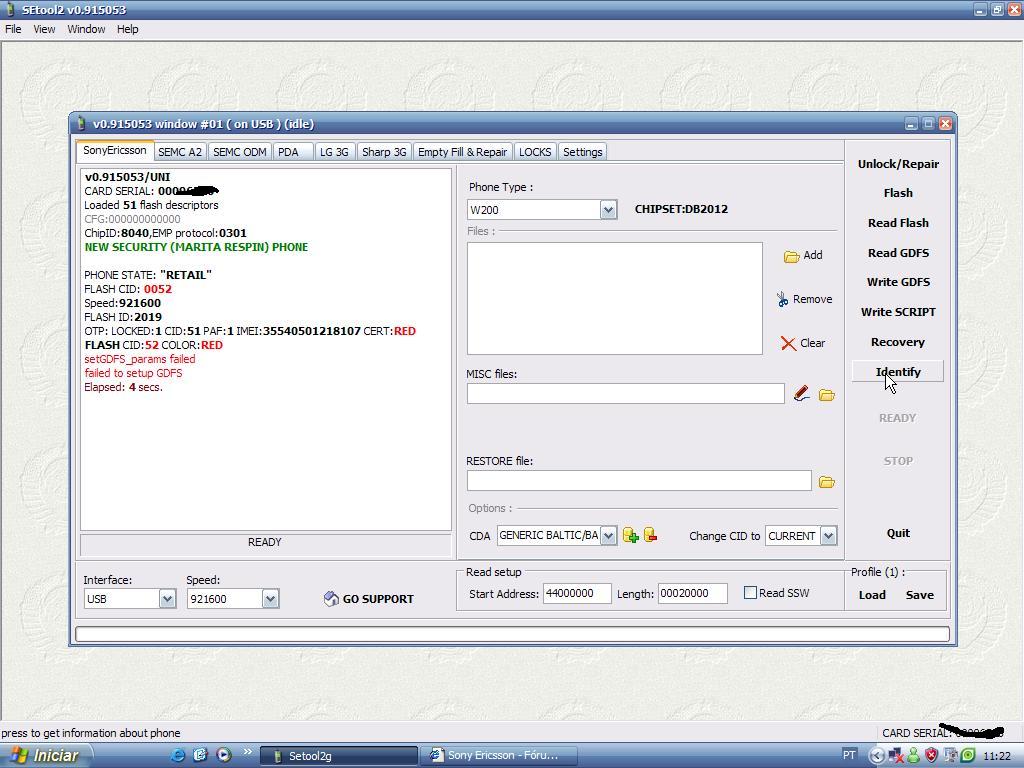Switch to the SEMC A2 tab
The width and height of the screenshot is (1024, 768).
pos(180,152)
